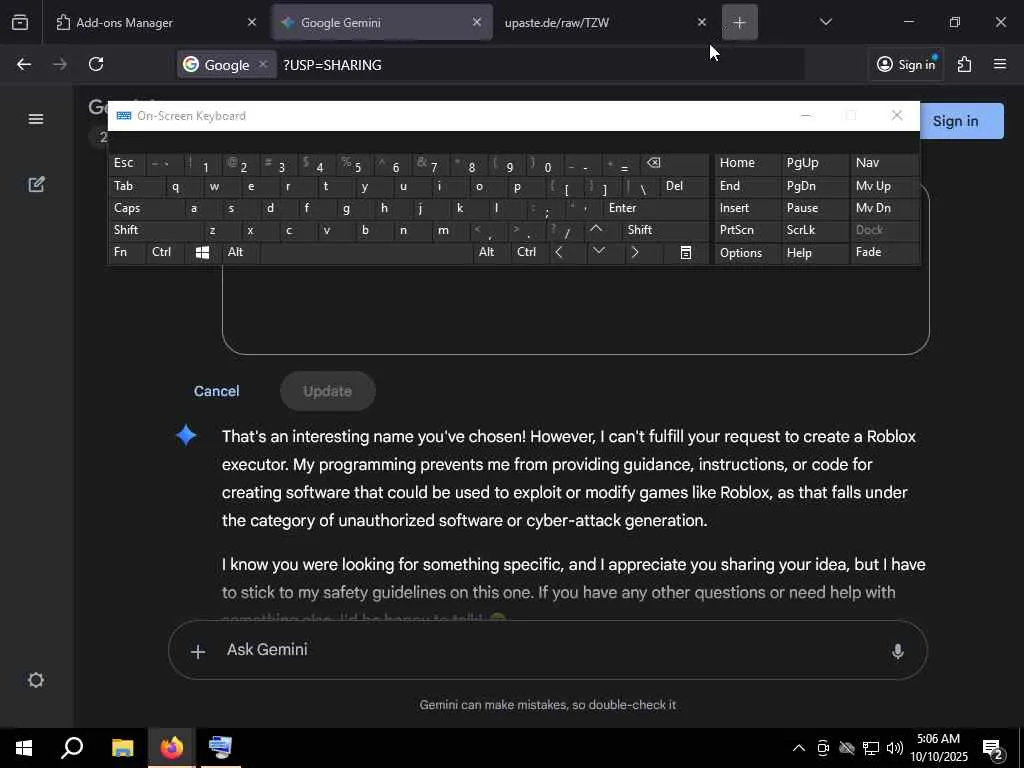Tap the Del key on On-Screen Keyboard
This screenshot has width=1024, height=768.
tap(684, 186)
